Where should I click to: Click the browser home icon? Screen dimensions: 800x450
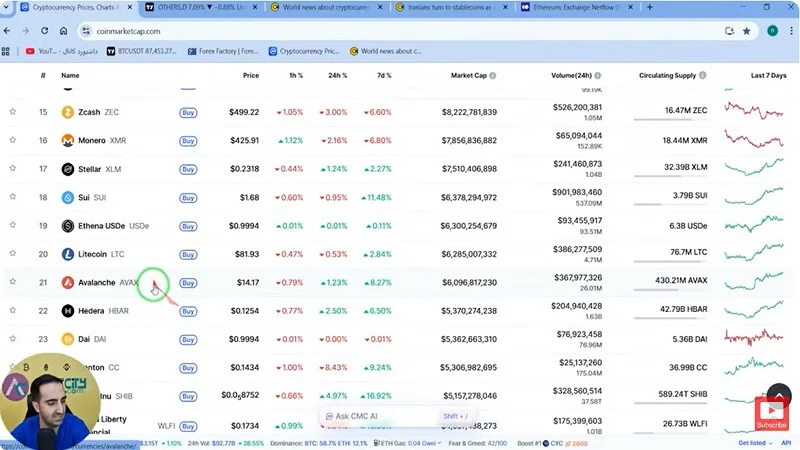pos(63,31)
